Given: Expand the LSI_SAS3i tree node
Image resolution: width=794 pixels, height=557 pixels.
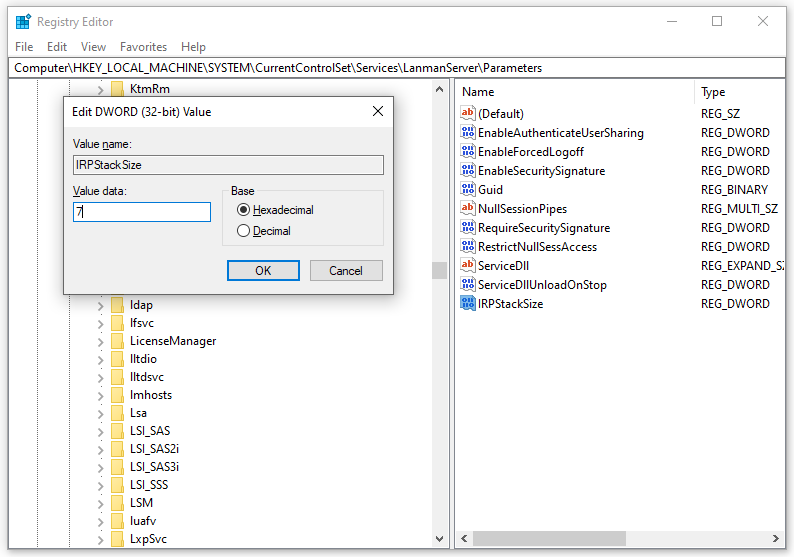Looking at the screenshot, I should [x=100, y=467].
